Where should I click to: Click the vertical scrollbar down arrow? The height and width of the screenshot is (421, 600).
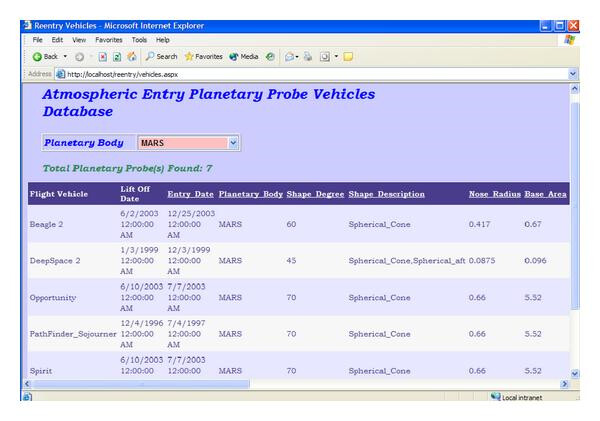(575, 374)
